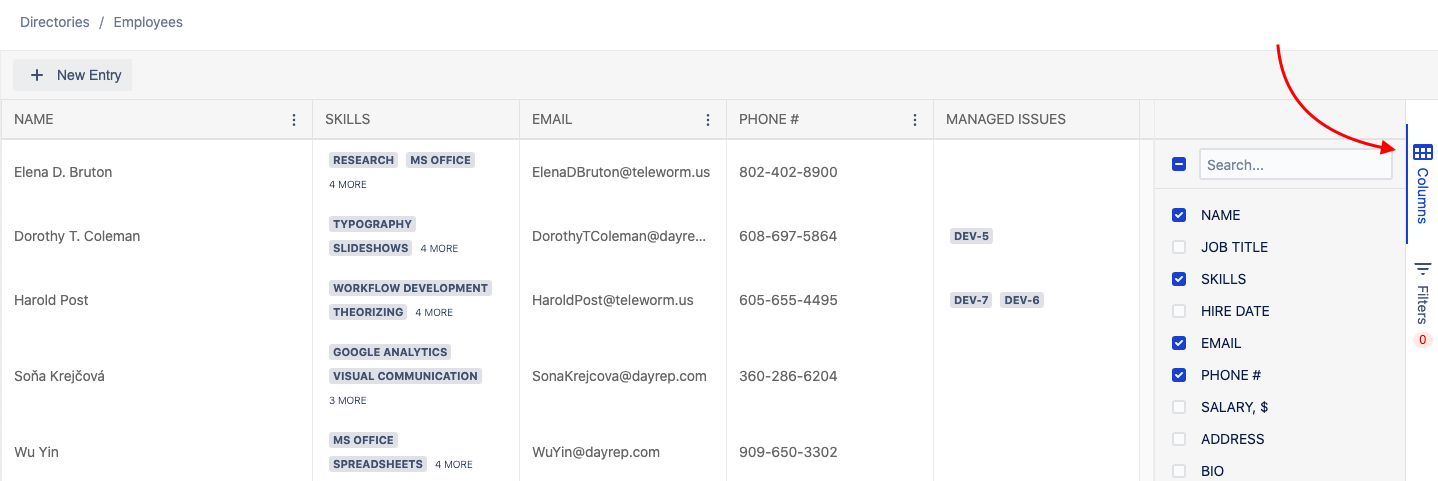This screenshot has width=1438, height=481.
Task: Uncheck the SKILLS column checkbox
Action: coord(1179,279)
